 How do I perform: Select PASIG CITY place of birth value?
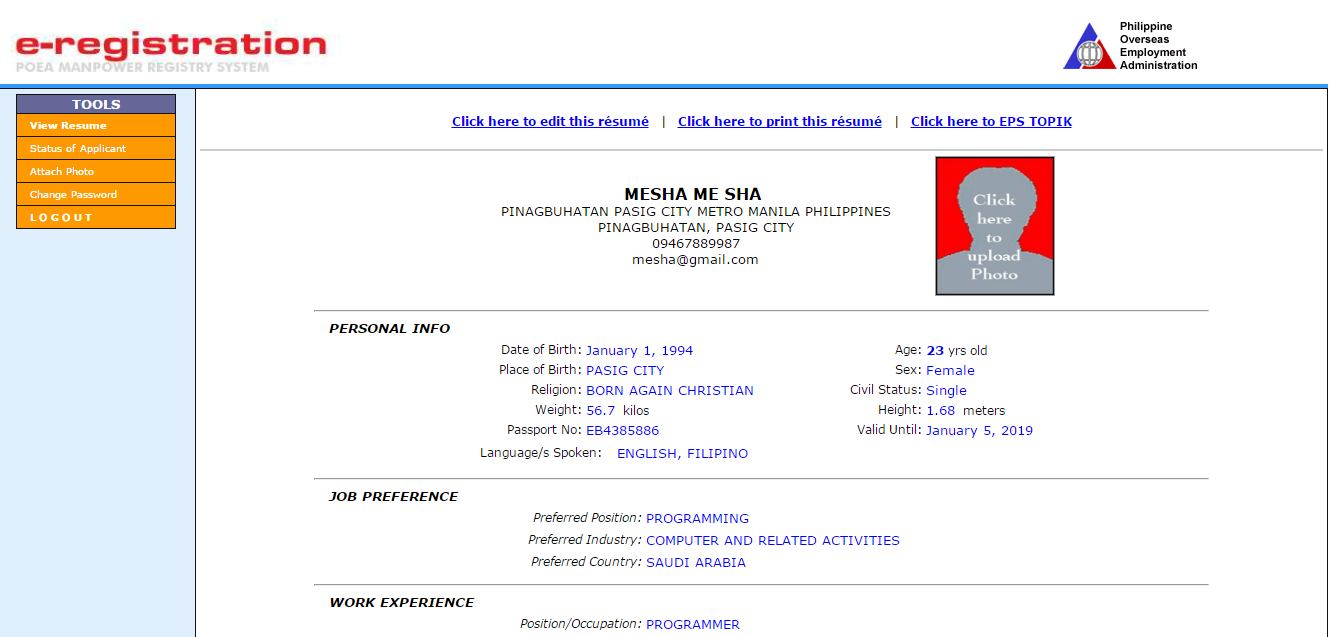pos(624,369)
